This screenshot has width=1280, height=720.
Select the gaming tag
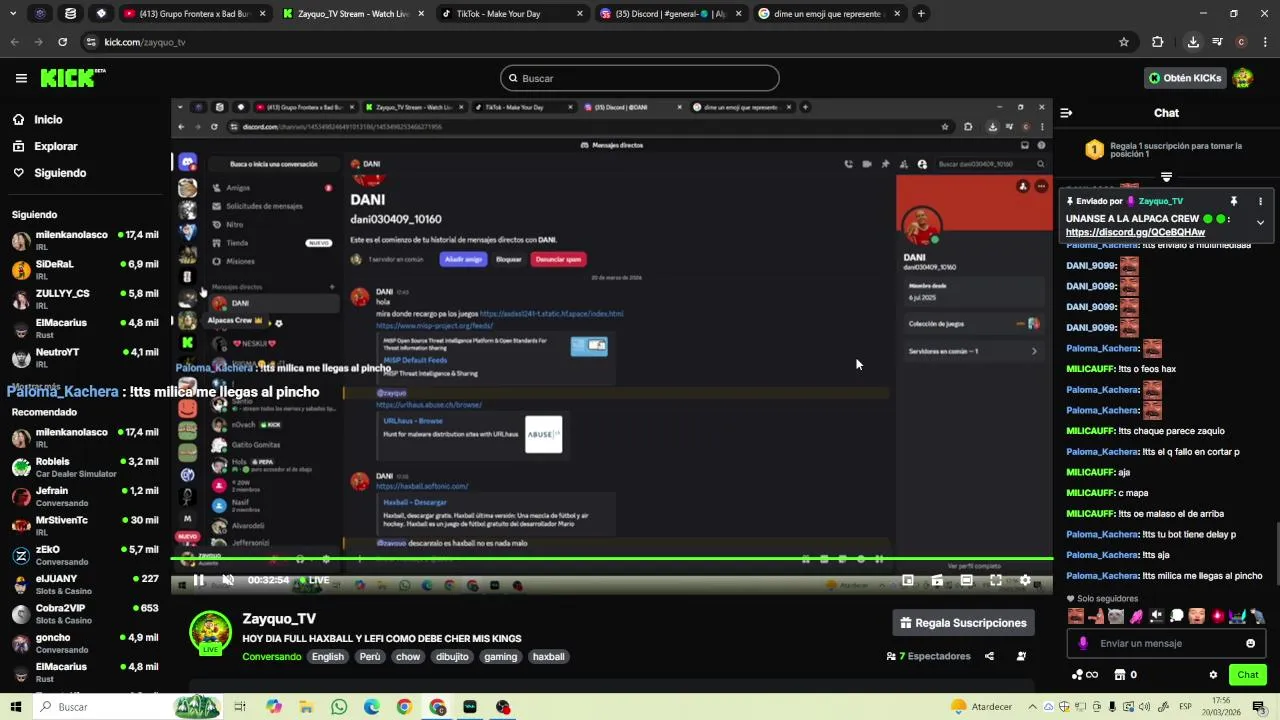tap(500, 657)
